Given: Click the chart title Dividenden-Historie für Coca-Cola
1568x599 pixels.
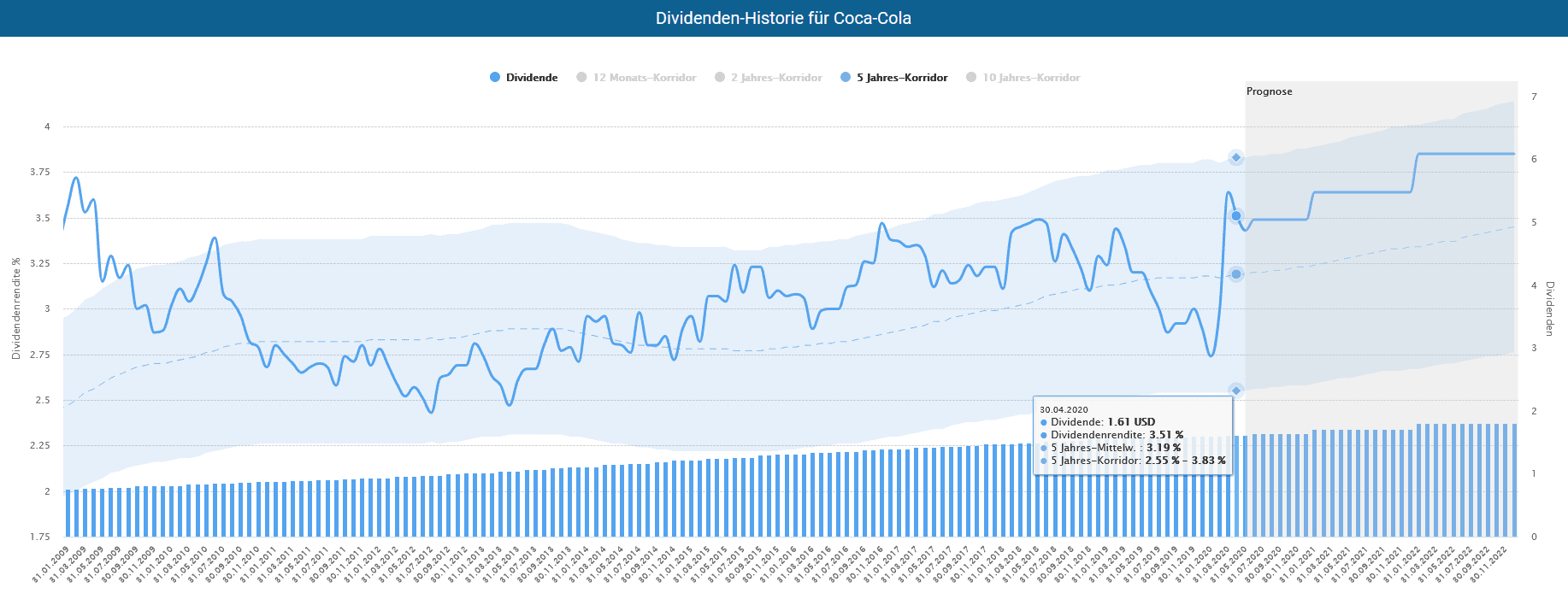Looking at the screenshot, I should pyautogui.click(x=783, y=18).
